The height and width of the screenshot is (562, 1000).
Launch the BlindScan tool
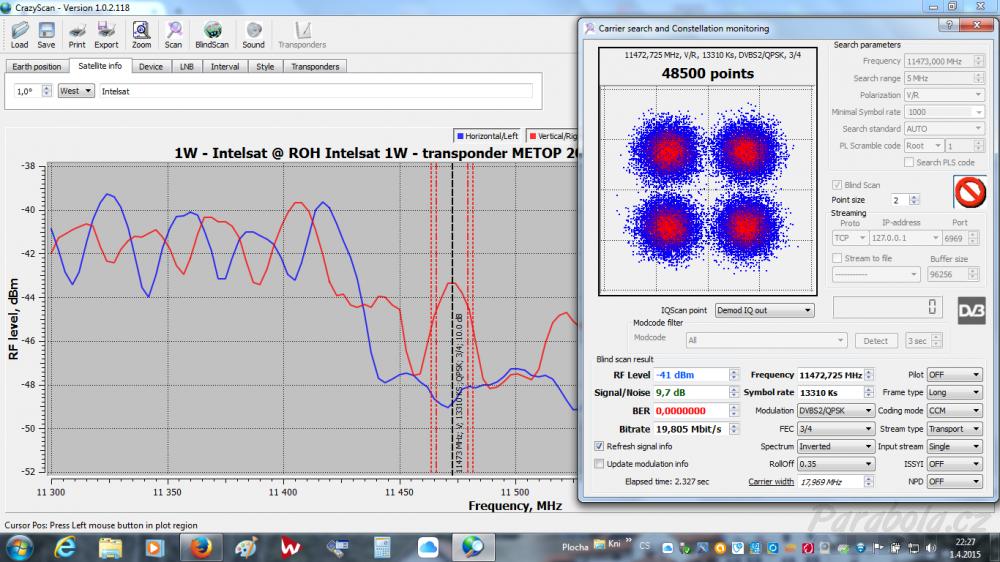click(x=212, y=34)
